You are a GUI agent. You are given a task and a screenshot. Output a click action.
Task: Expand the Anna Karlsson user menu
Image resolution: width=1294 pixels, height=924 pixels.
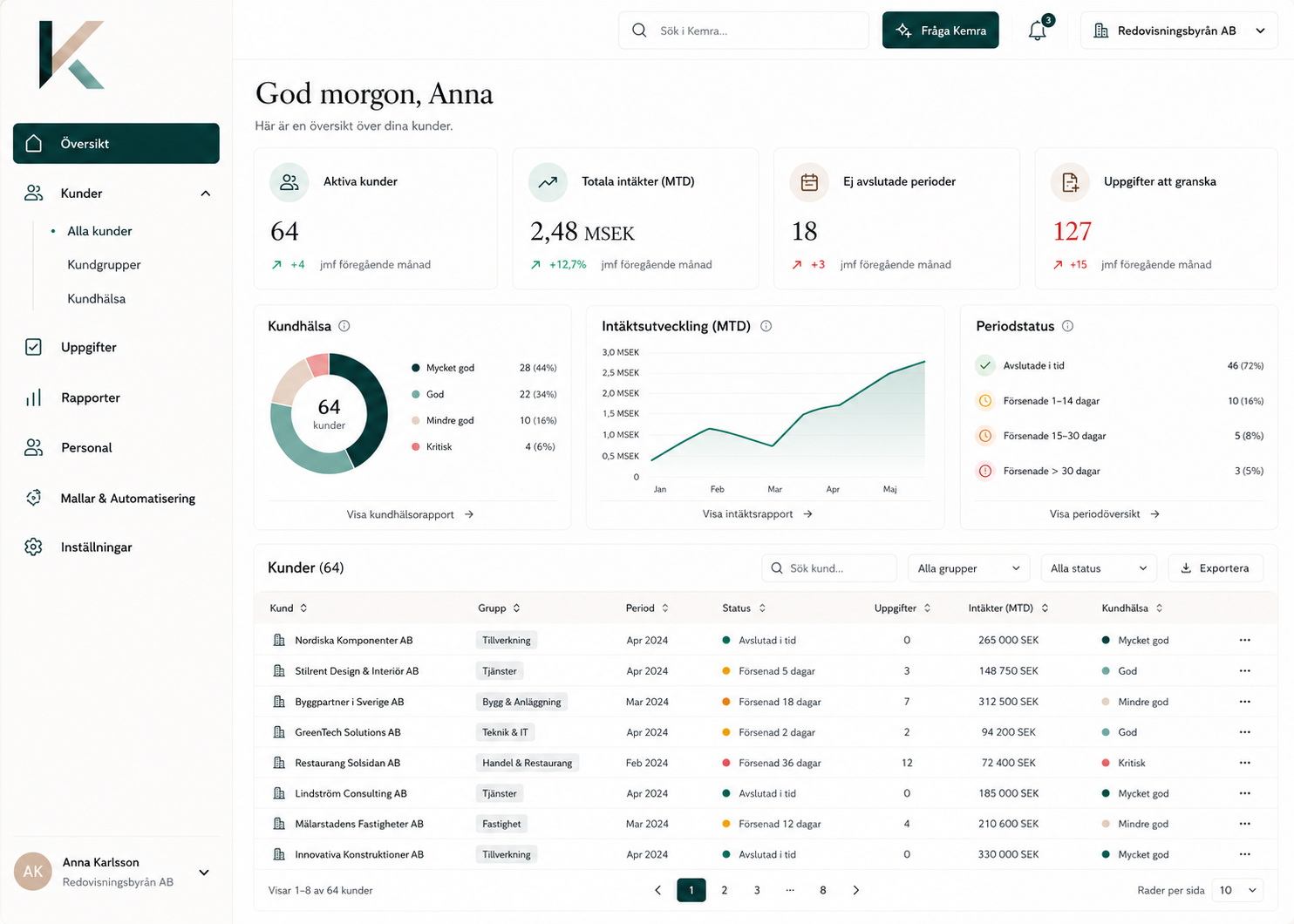click(x=204, y=873)
